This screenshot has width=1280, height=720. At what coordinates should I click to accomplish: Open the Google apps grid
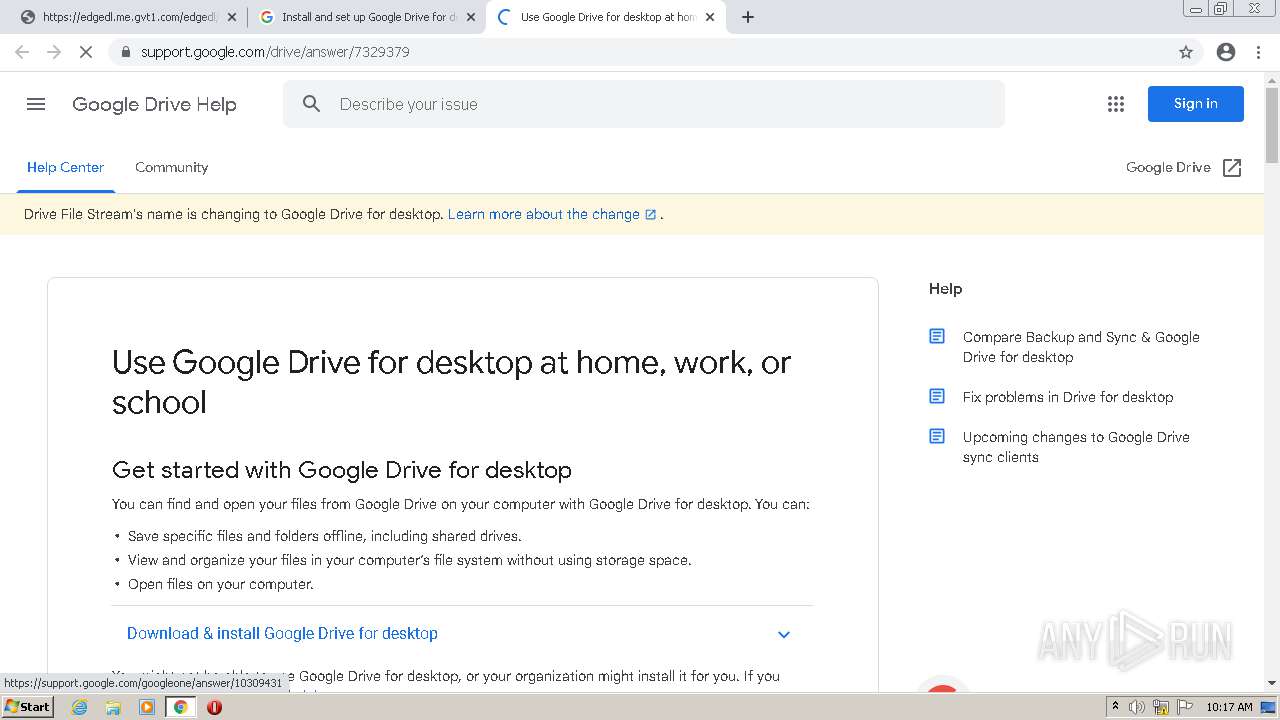tap(1116, 104)
